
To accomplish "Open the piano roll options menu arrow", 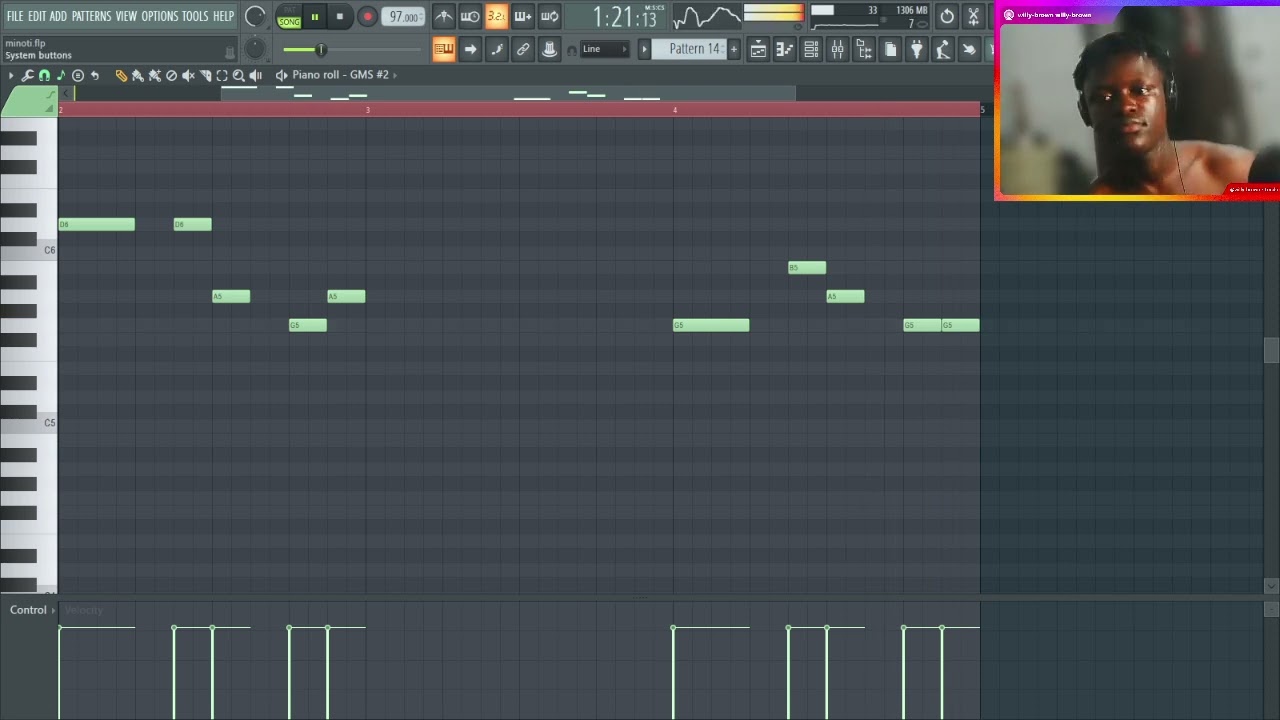I will (11, 76).
